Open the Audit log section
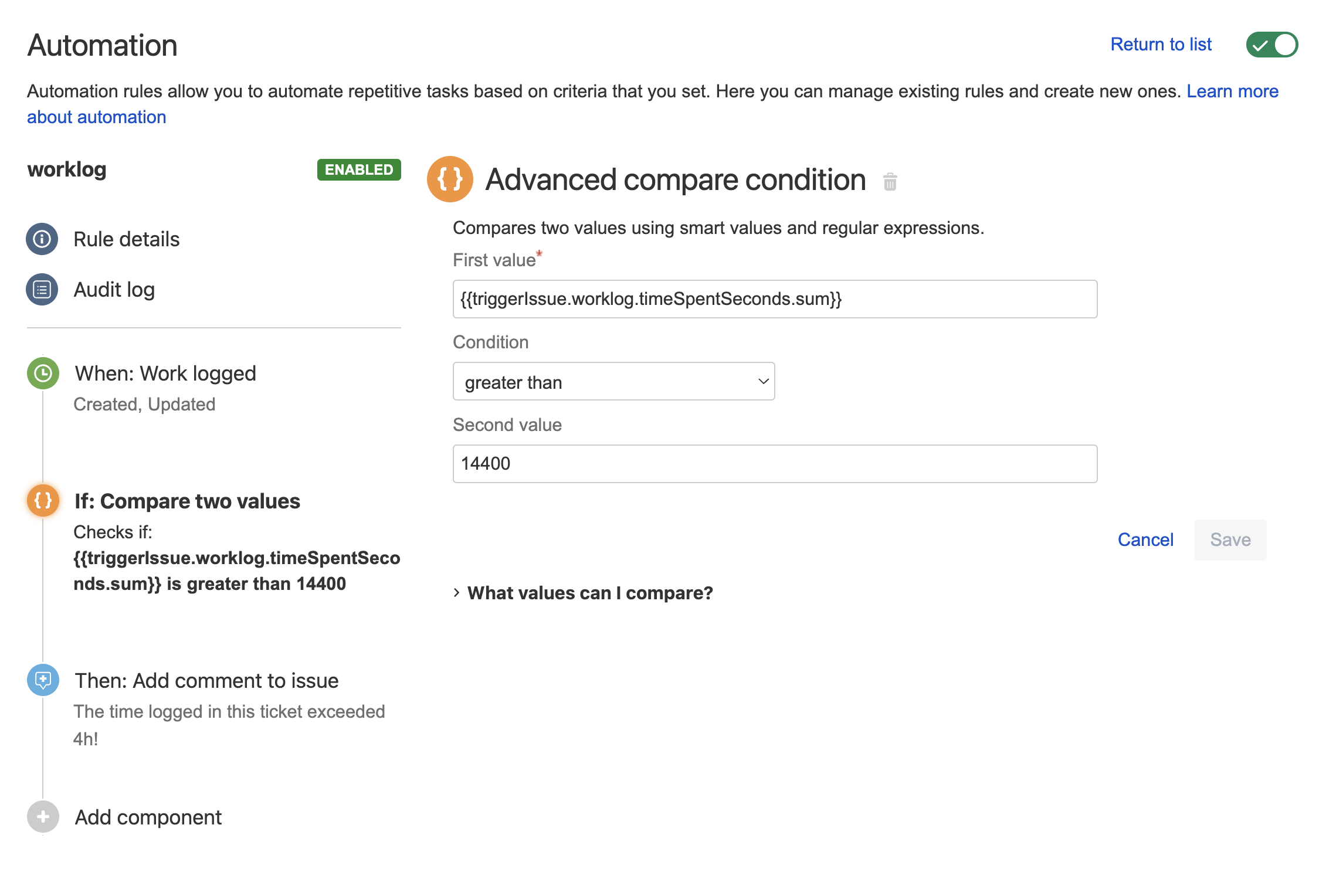 [x=114, y=290]
